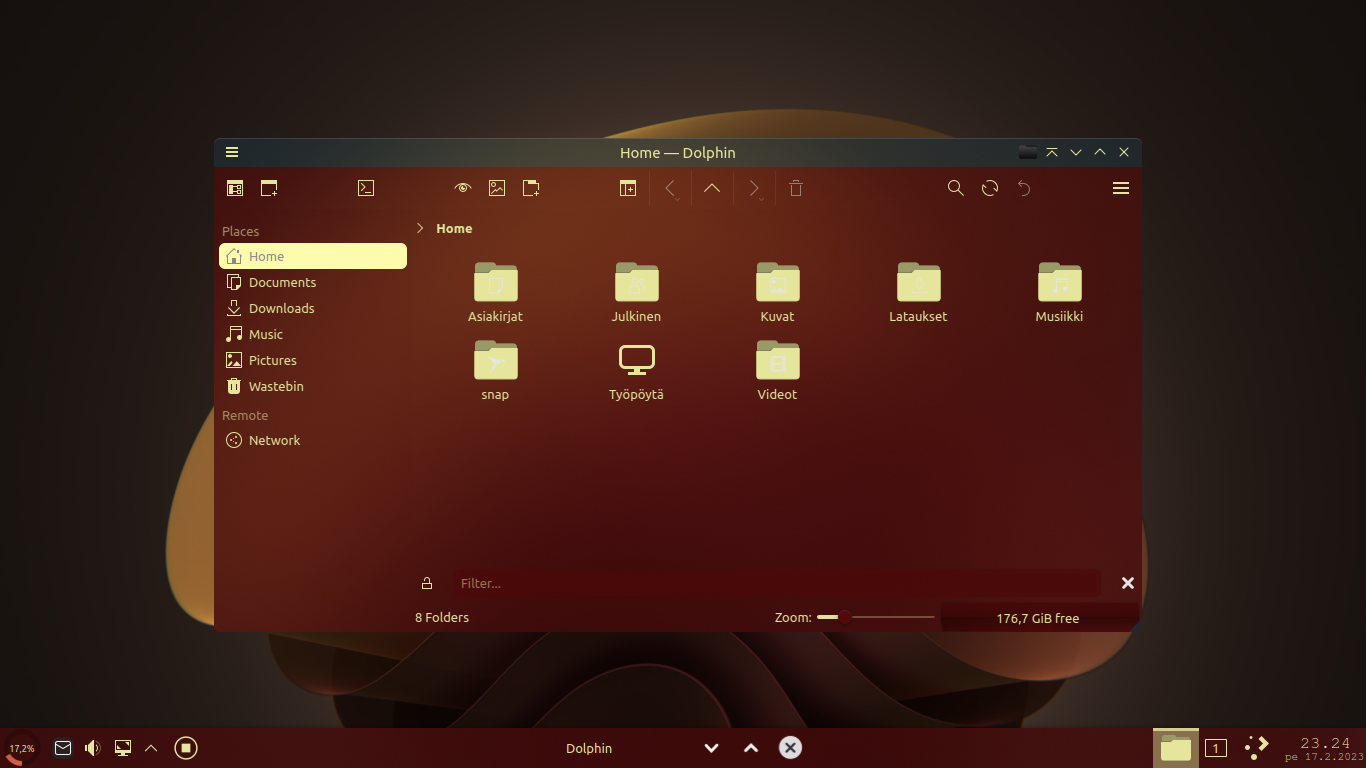Open the Dolphin hamburger menu
This screenshot has width=1366, height=768.
[1121, 188]
